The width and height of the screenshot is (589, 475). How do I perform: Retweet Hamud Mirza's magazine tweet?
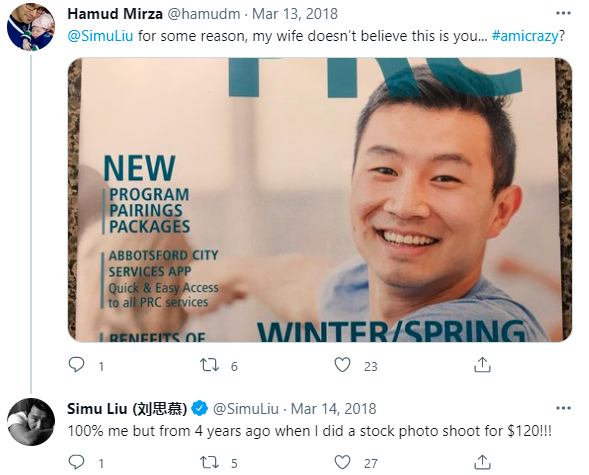coord(209,365)
